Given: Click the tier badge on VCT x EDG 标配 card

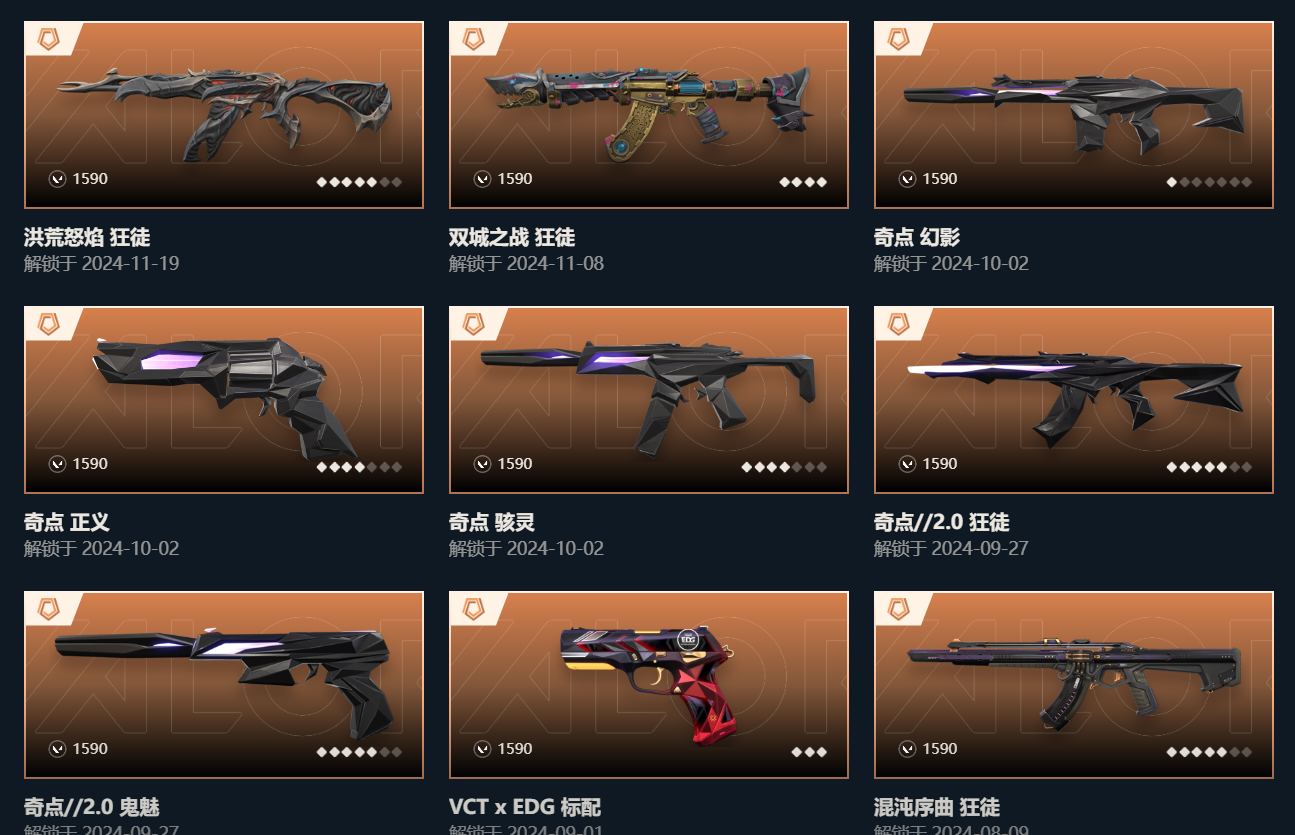Looking at the screenshot, I should 475,609.
